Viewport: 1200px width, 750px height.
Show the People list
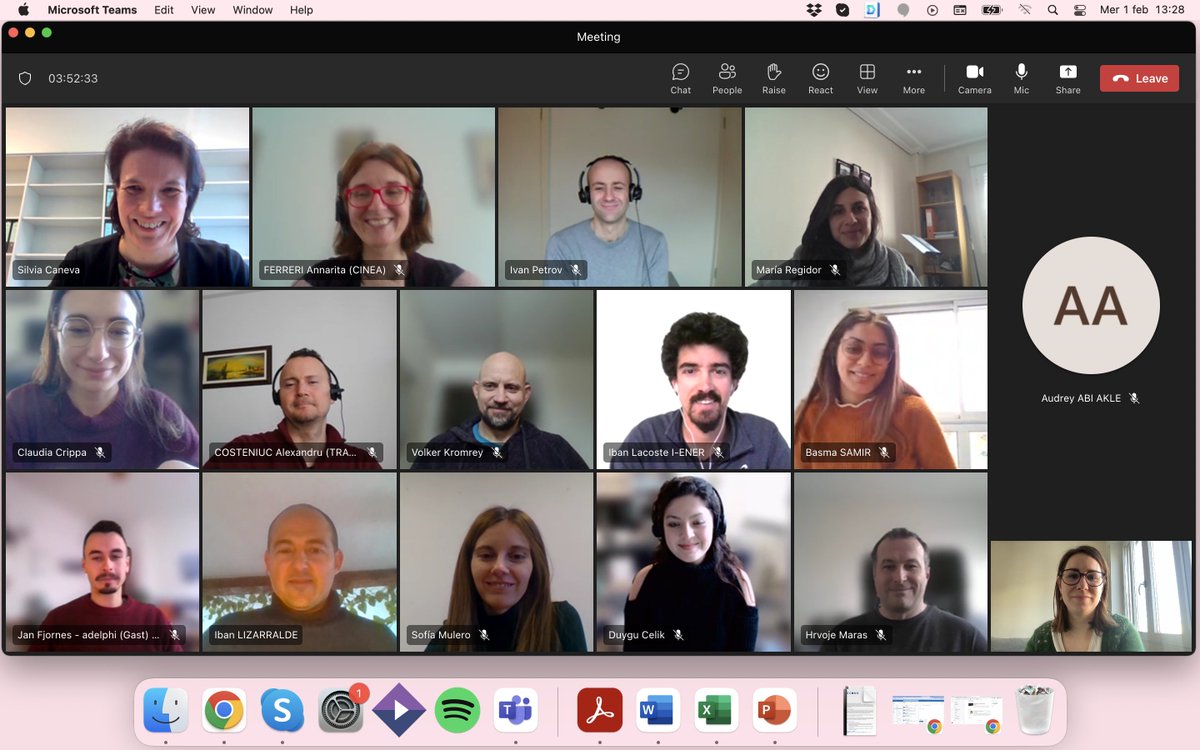(727, 78)
